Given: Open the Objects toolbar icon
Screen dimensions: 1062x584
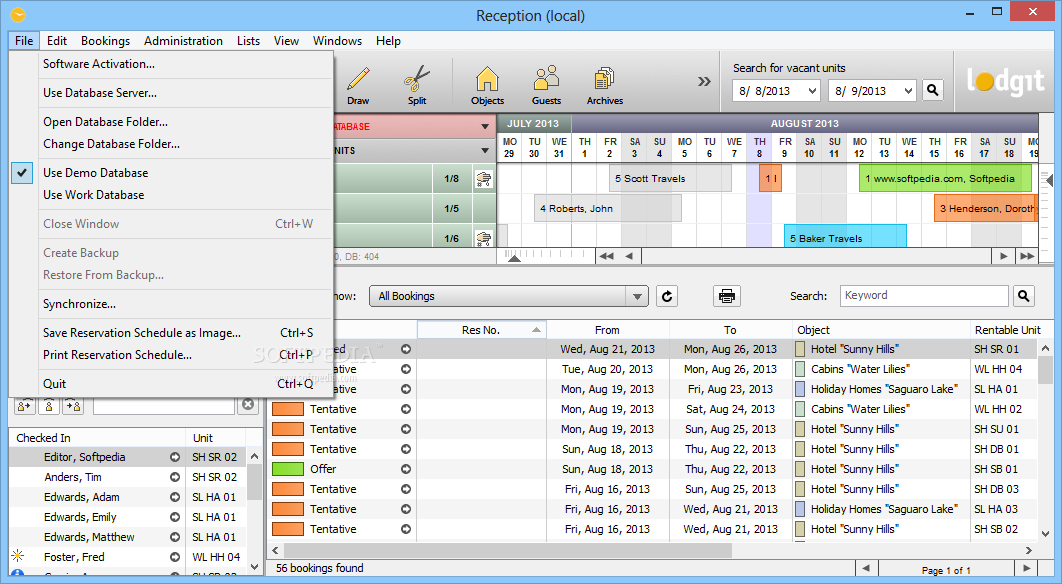Looking at the screenshot, I should click(487, 85).
